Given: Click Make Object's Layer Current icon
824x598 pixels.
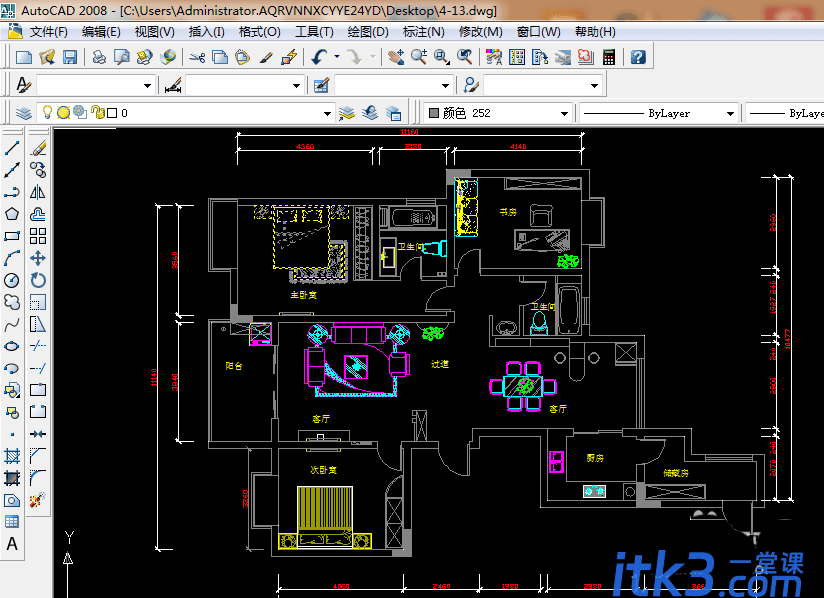Looking at the screenshot, I should coord(346,113).
